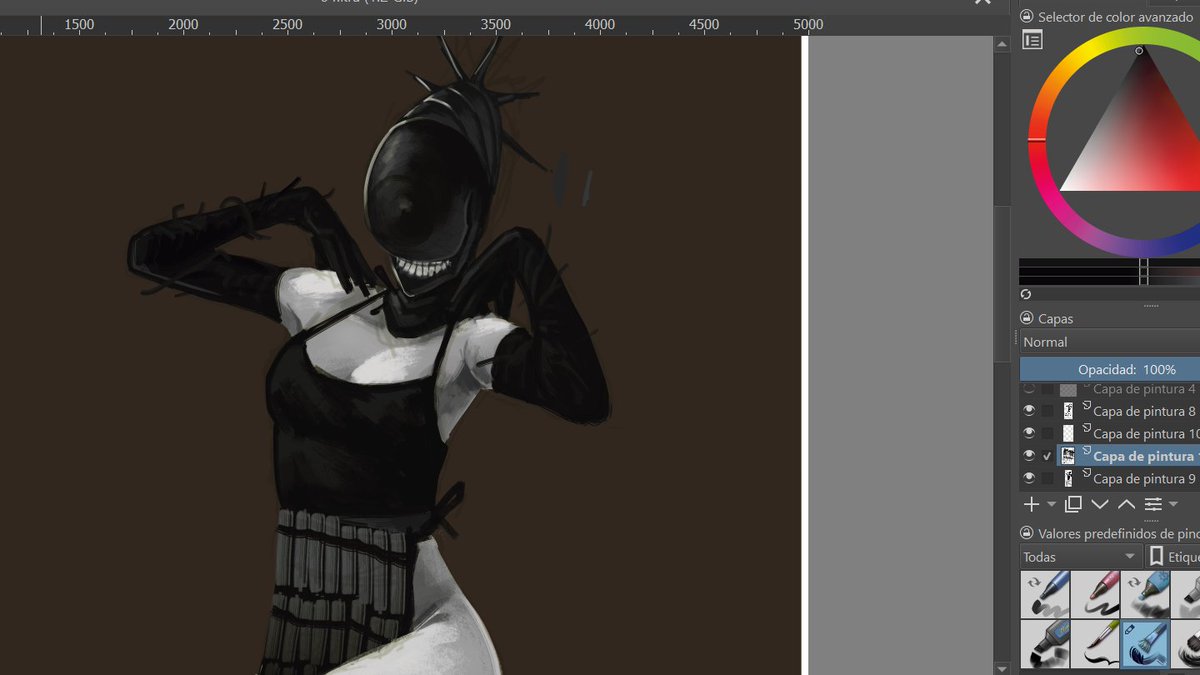
Task: Click the Etiquetas bookmark tag icon
Action: point(1157,555)
